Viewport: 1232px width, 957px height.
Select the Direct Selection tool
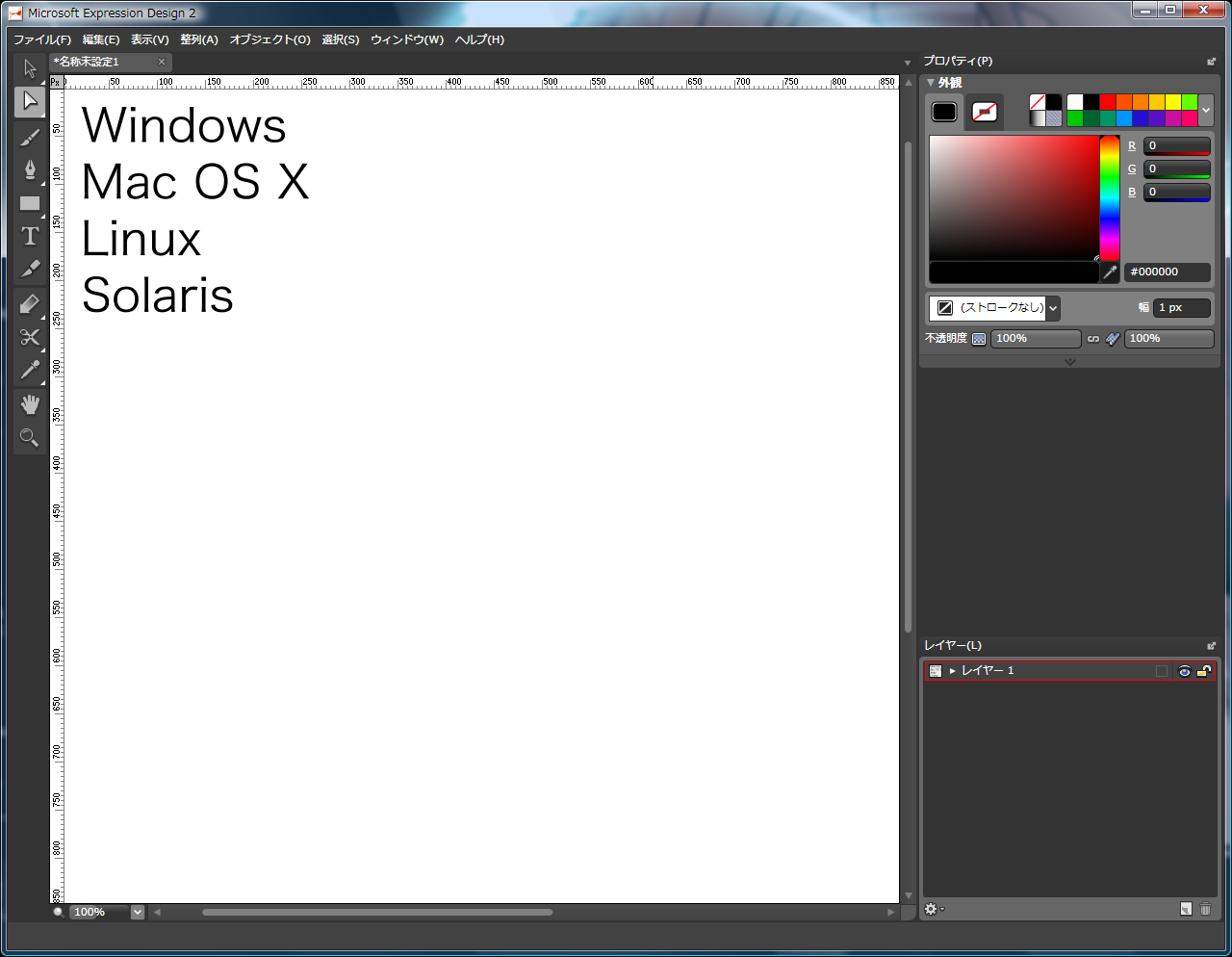click(x=30, y=101)
